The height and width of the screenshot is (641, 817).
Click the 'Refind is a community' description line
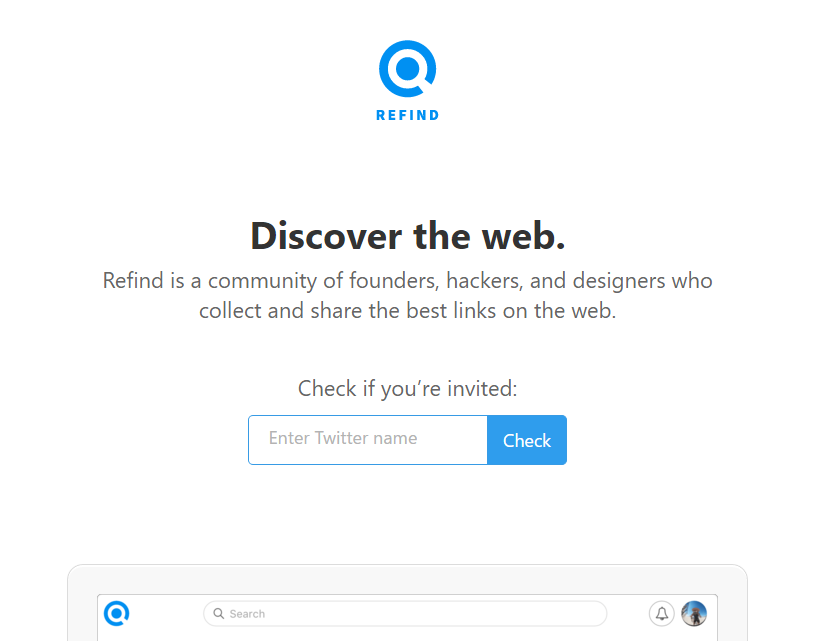click(x=407, y=281)
